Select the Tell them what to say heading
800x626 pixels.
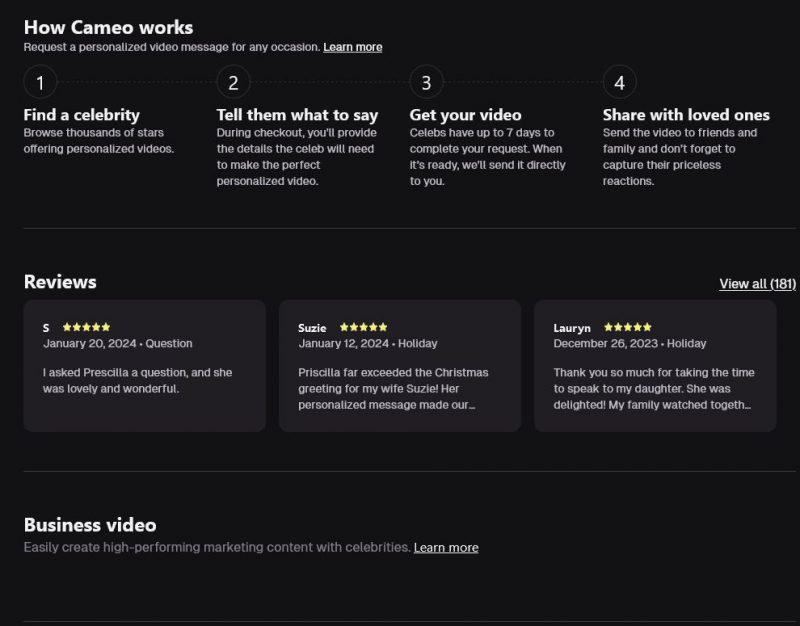297,115
